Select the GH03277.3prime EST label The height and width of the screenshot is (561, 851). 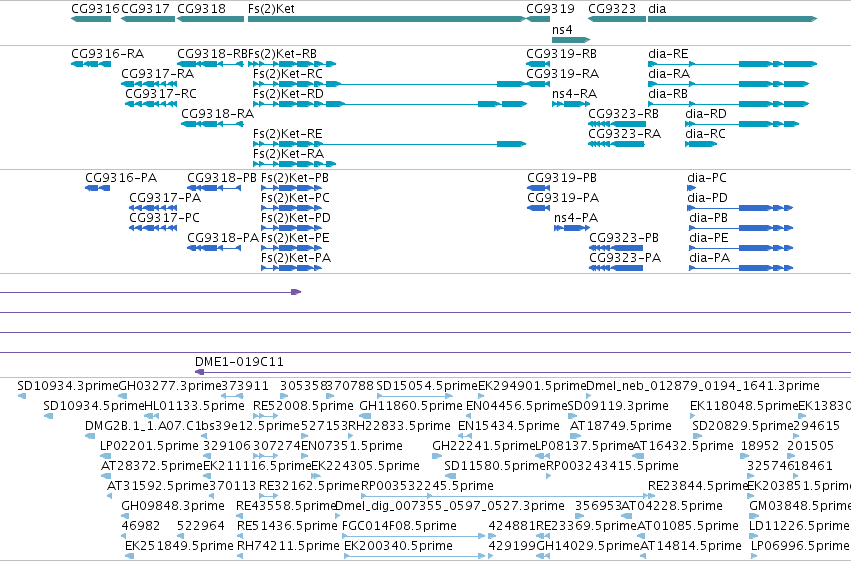[x=170, y=386]
